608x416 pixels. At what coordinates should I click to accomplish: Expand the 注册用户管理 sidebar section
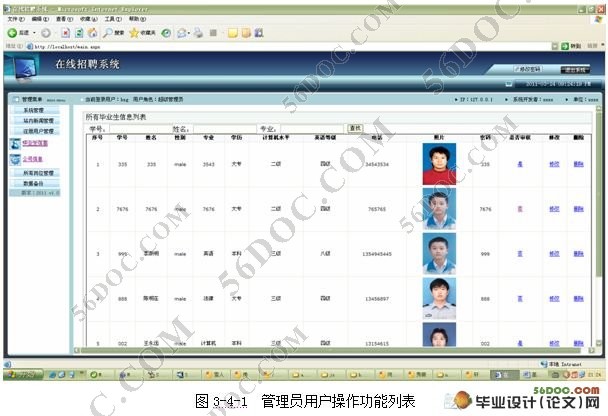click(x=36, y=130)
